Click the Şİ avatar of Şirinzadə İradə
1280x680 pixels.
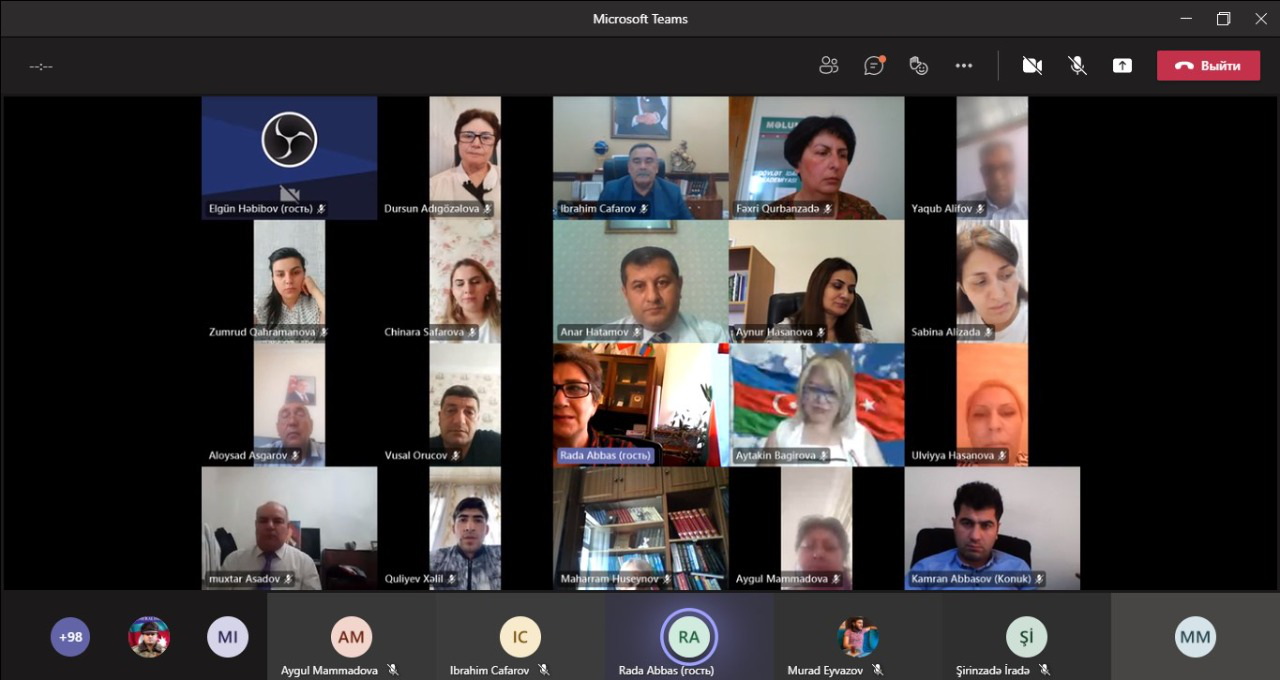click(1026, 637)
